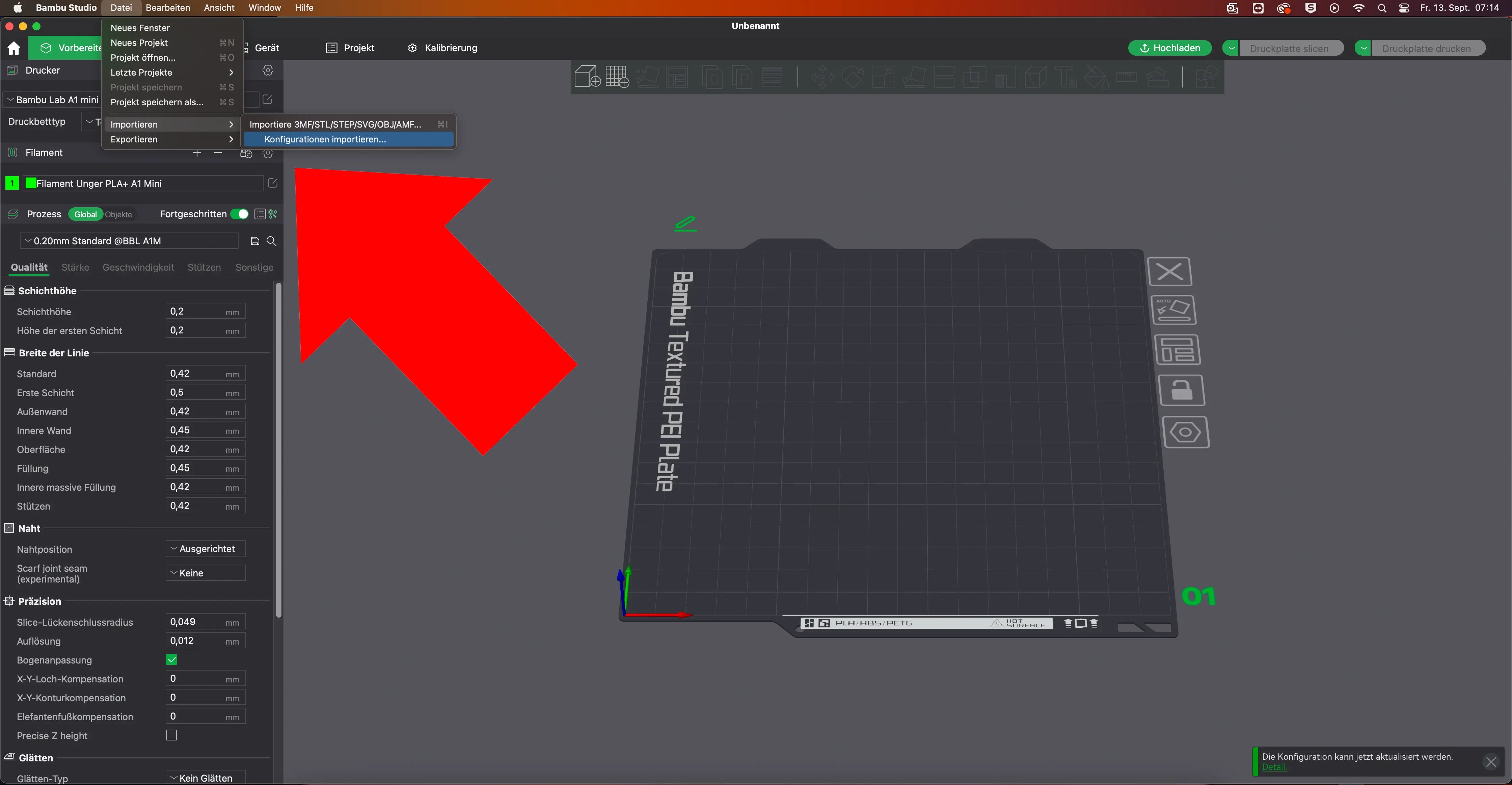Enable the Precise Z height checkbox
Screen dimensions: 1512x785
[x=171, y=736]
